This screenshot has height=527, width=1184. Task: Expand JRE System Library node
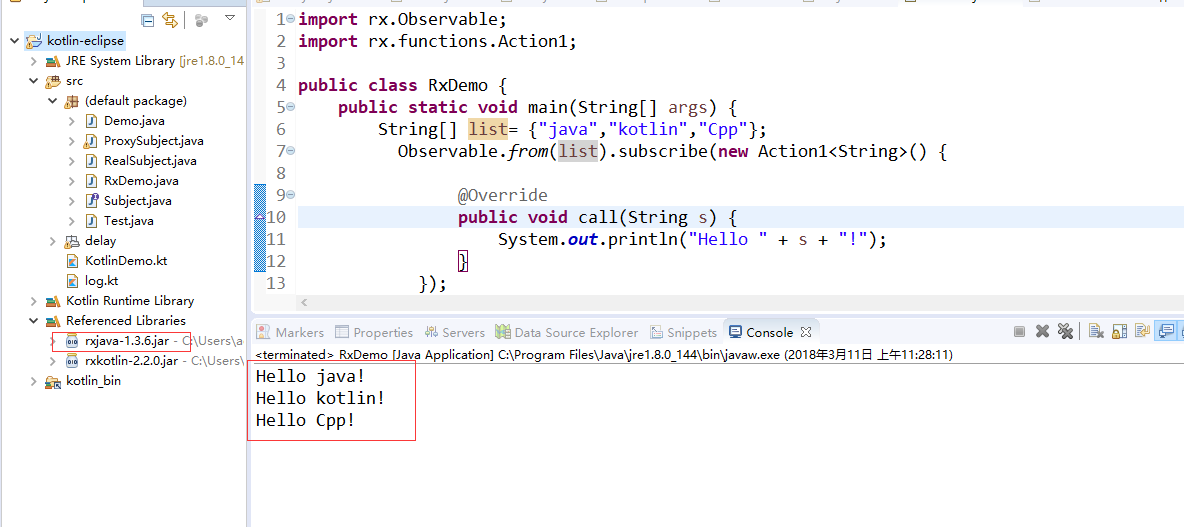click(33, 61)
